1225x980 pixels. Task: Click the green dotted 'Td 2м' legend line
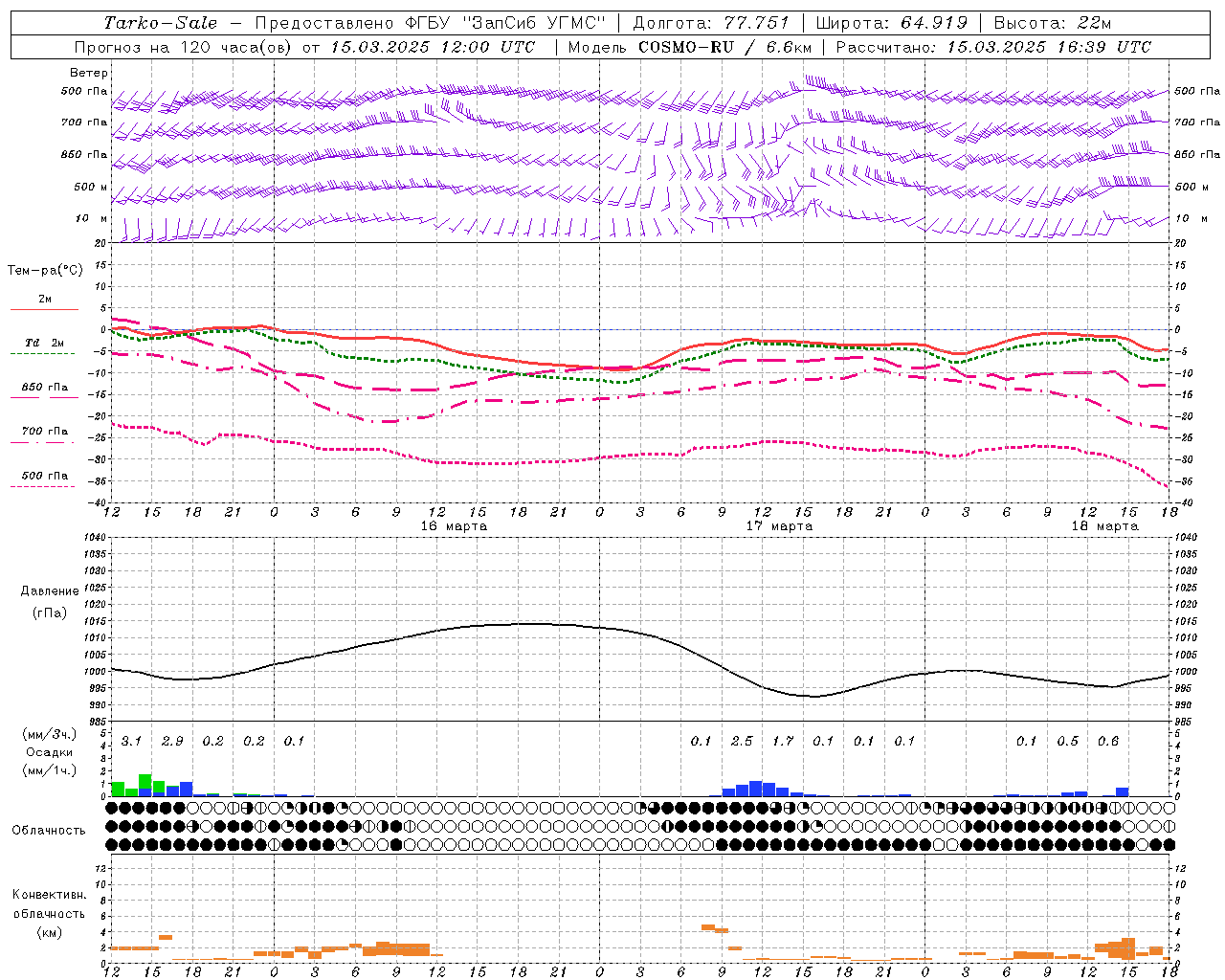click(42, 354)
